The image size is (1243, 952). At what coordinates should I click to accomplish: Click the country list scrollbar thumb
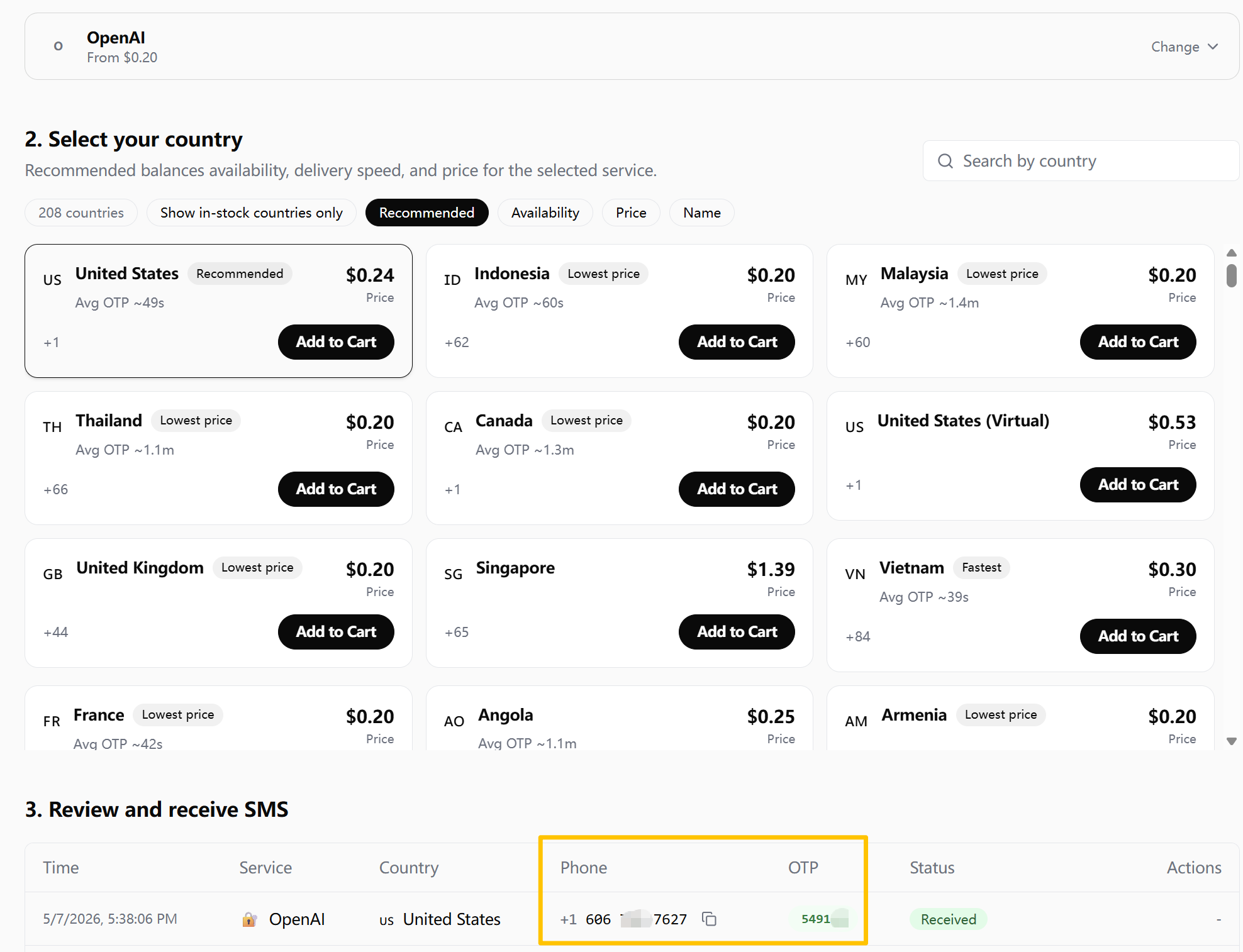tap(1232, 275)
